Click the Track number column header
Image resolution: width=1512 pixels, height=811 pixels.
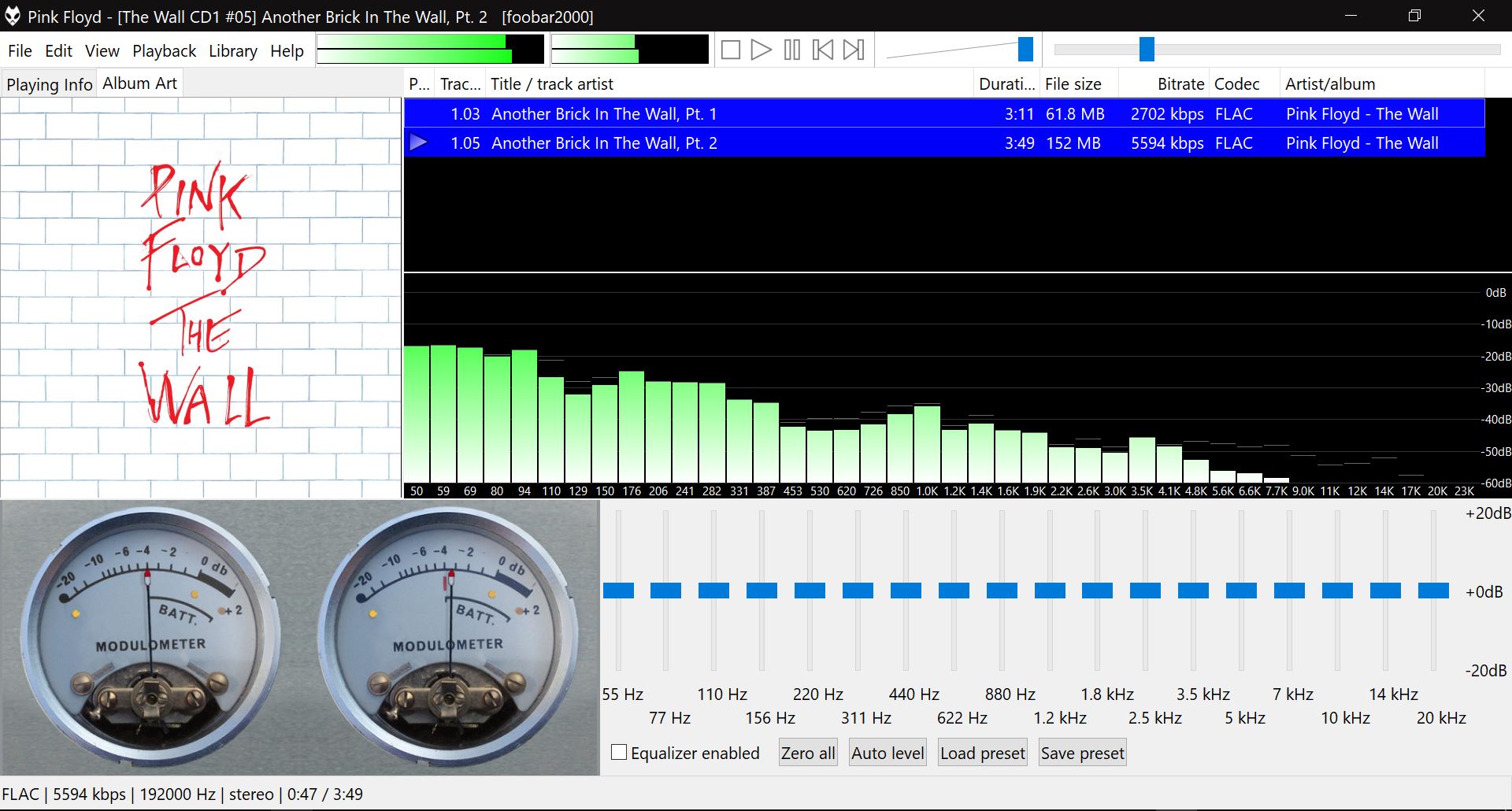coord(460,83)
